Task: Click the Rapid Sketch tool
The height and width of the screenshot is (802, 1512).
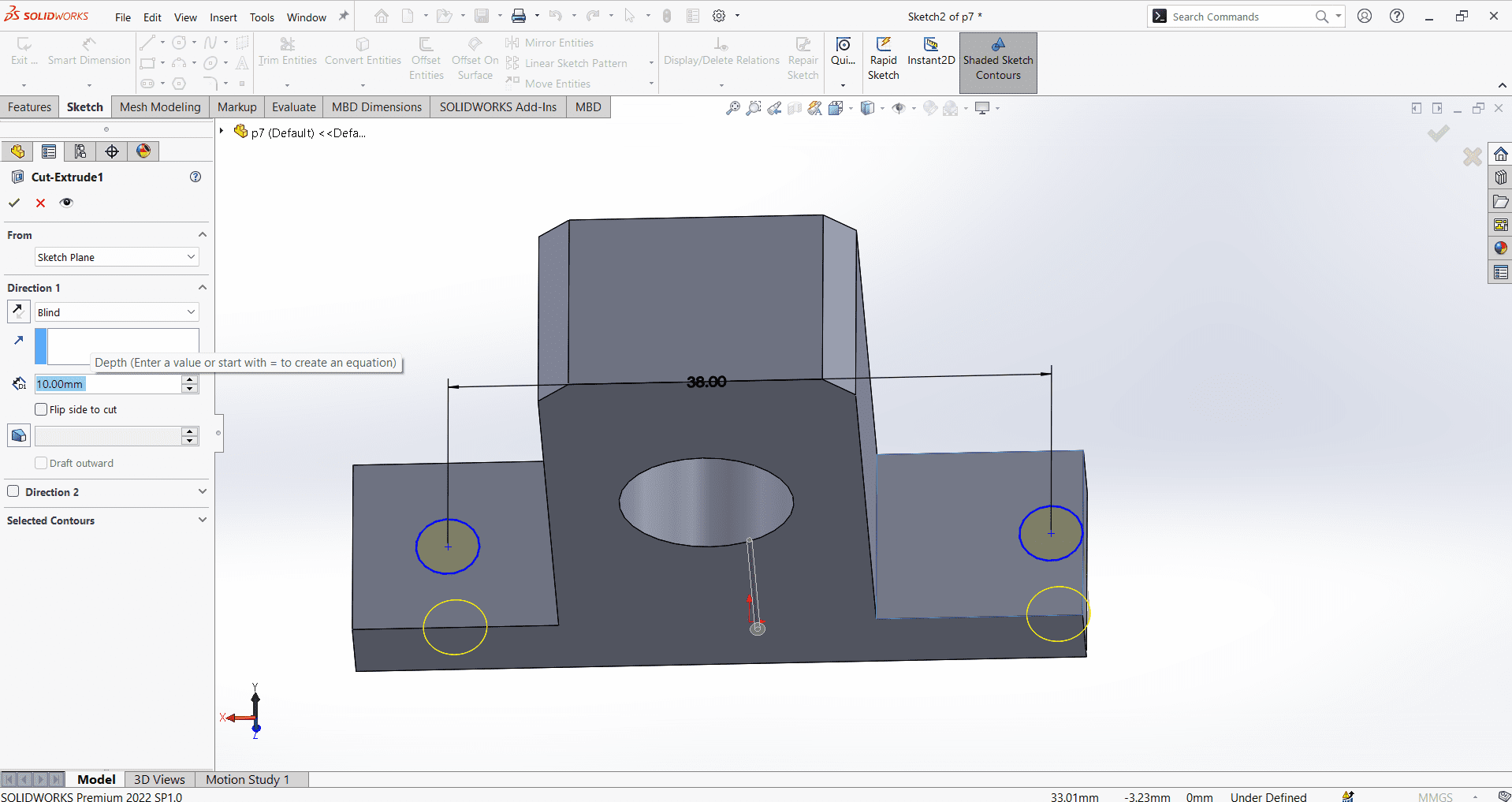Action: [x=884, y=60]
